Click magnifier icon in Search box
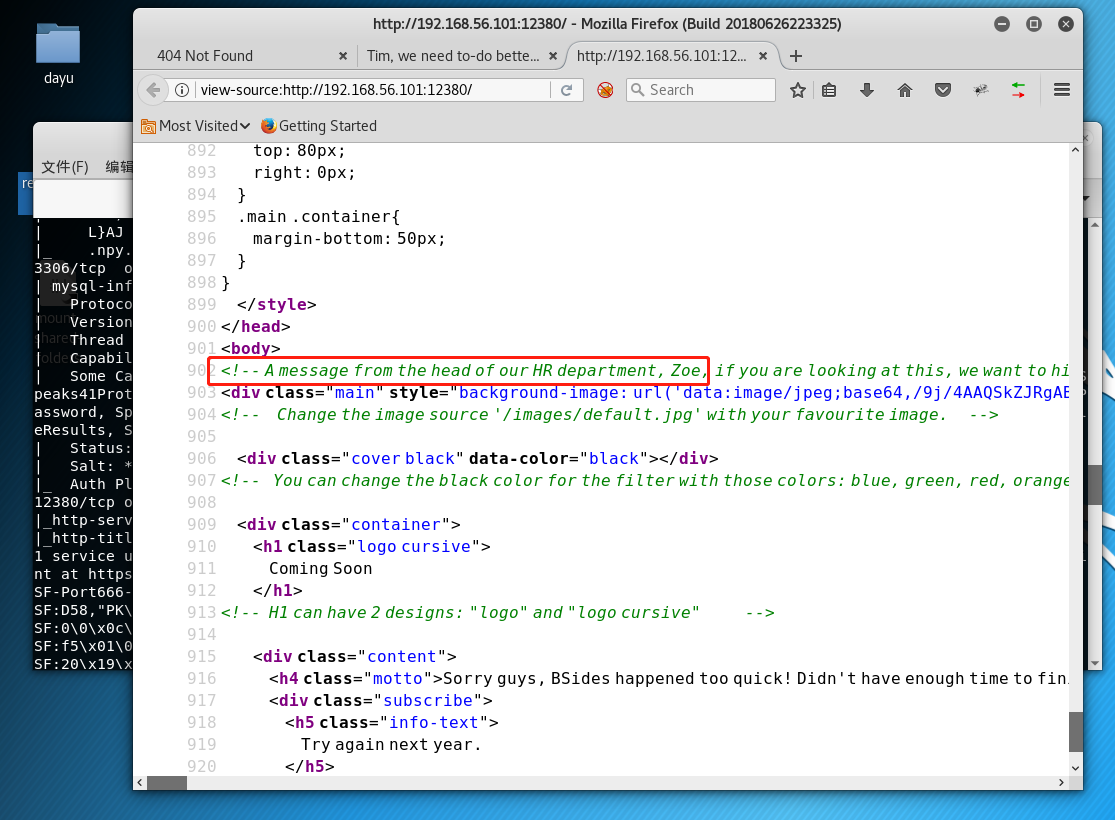The width and height of the screenshot is (1115, 820). (638, 90)
